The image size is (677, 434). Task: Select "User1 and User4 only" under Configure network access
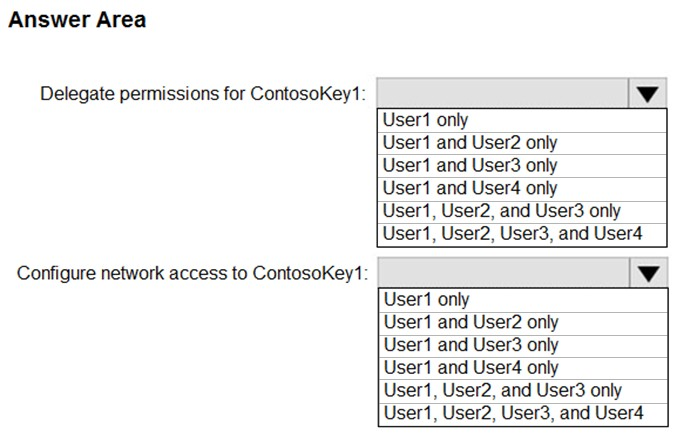[x=523, y=368]
